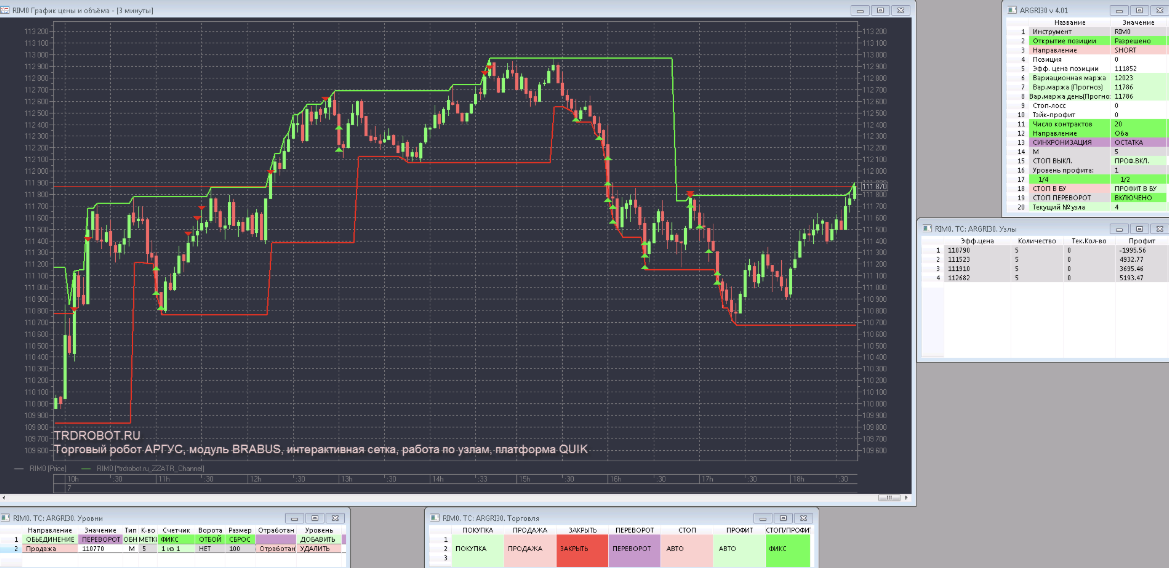
Task: Click the Узлы window title icon
Action: point(927,228)
